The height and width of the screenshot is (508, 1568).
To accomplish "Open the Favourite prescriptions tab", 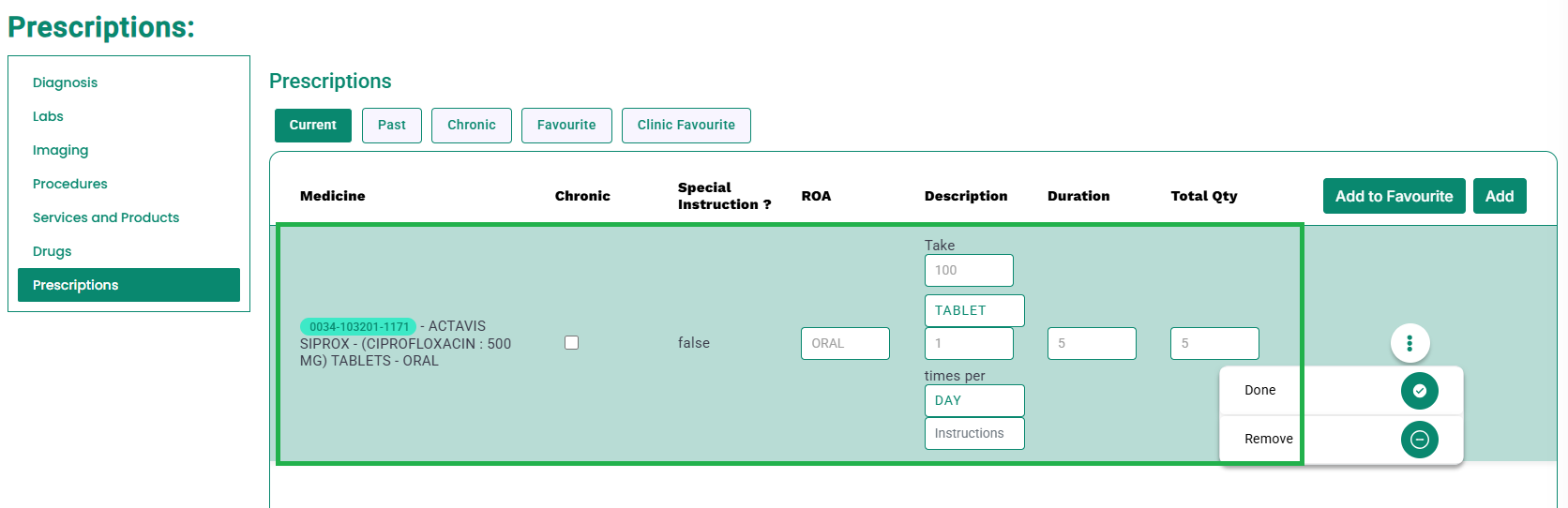I will click(566, 126).
